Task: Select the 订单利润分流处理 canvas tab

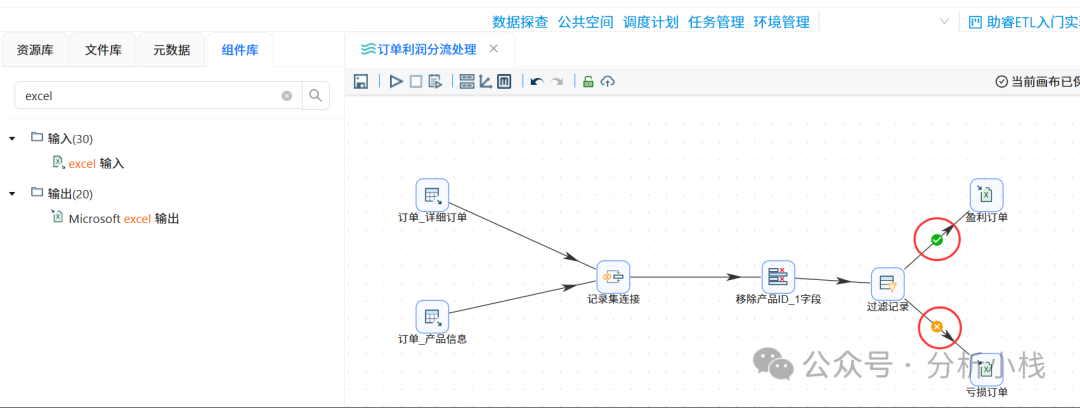Action: click(418, 49)
